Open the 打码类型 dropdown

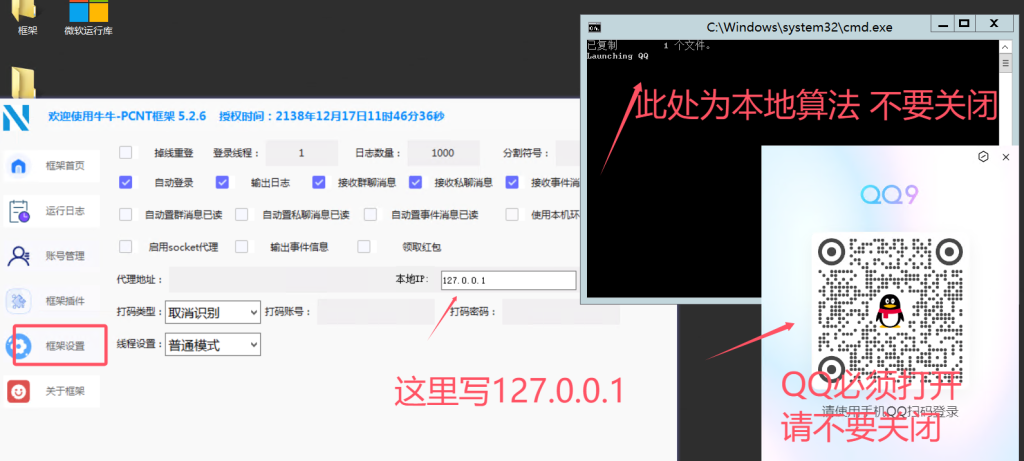213,313
